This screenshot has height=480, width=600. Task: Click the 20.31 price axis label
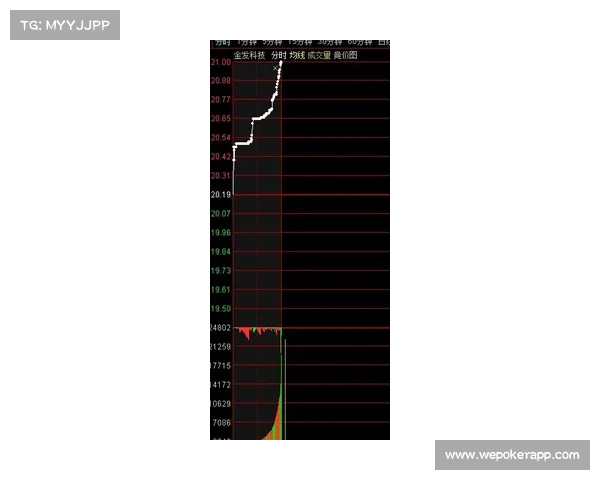[221, 176]
